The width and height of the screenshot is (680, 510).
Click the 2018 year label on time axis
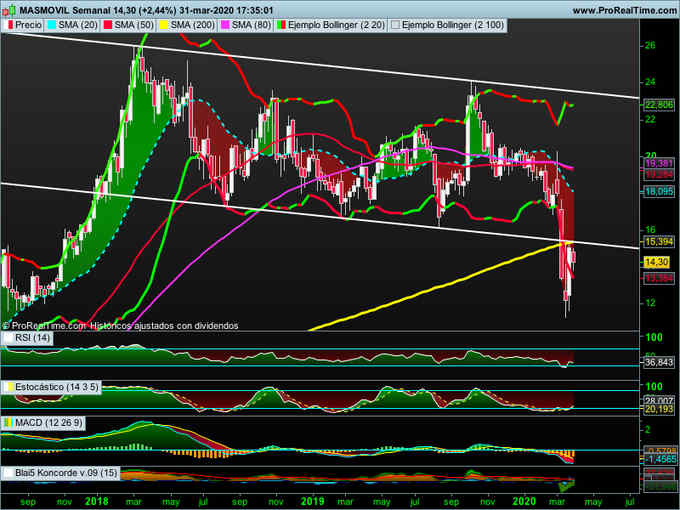click(x=97, y=501)
